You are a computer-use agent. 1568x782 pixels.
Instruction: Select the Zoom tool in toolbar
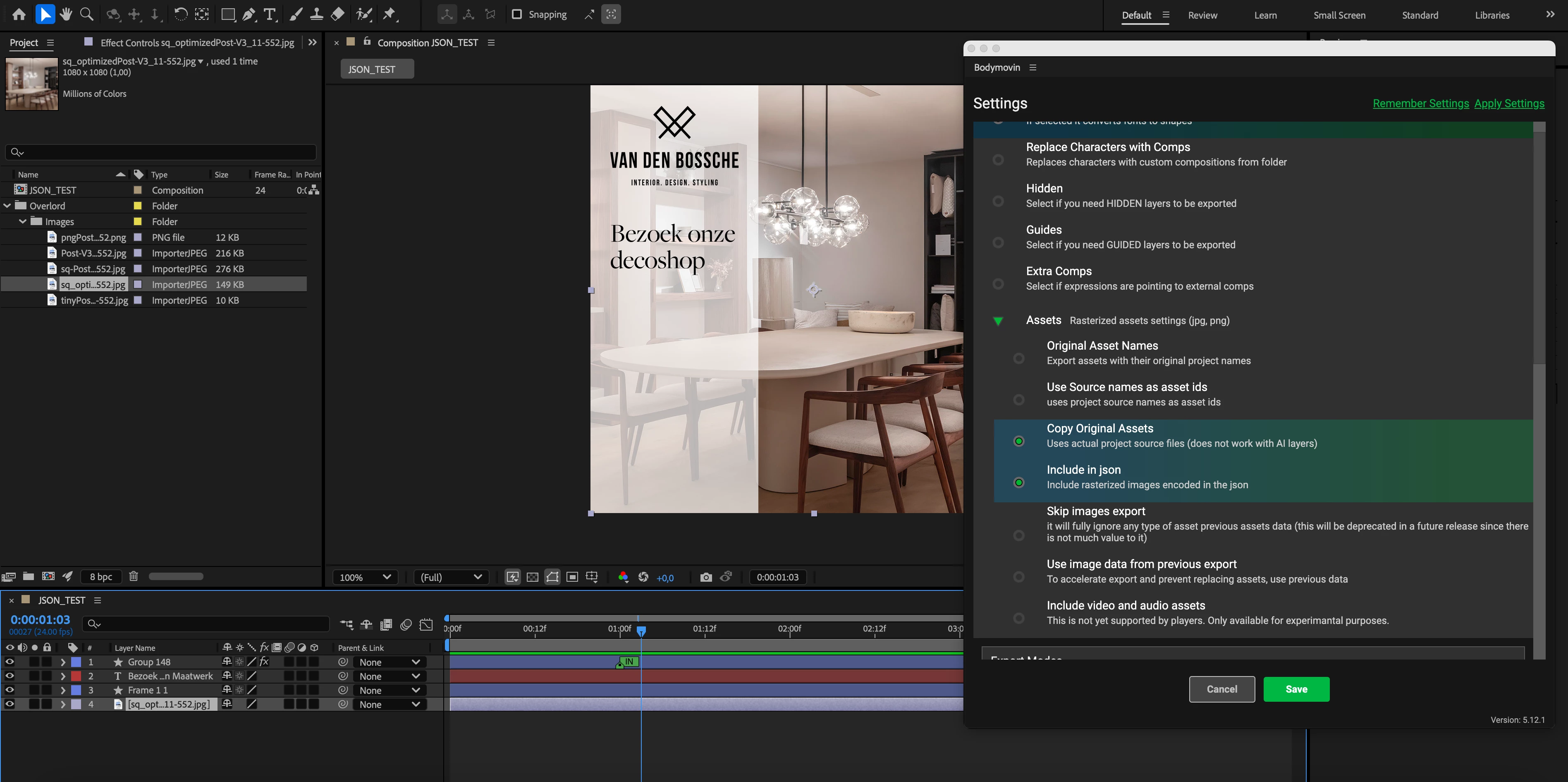(87, 14)
